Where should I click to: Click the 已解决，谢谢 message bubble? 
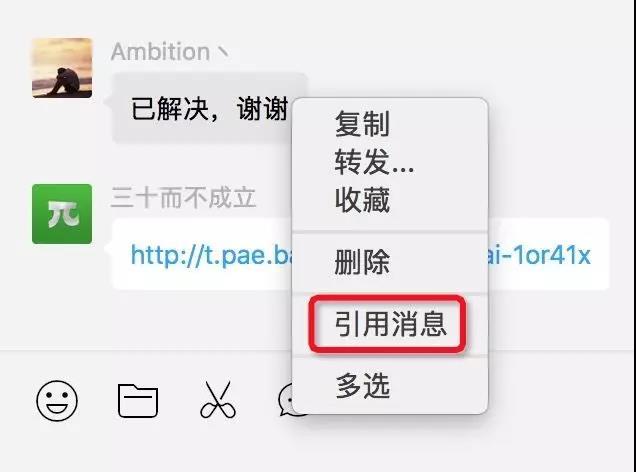pos(202,109)
